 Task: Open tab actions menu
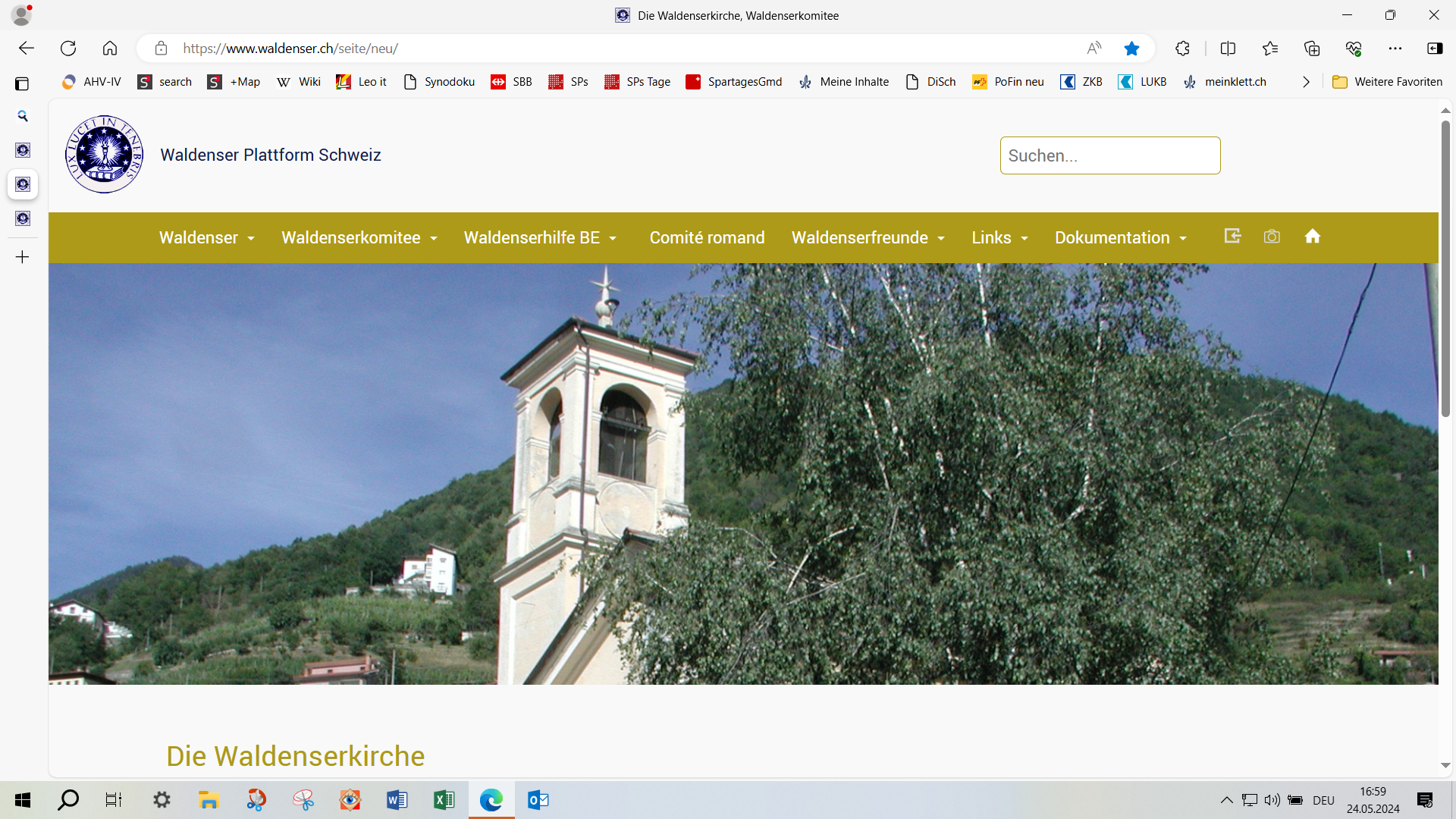pyautogui.click(x=22, y=83)
